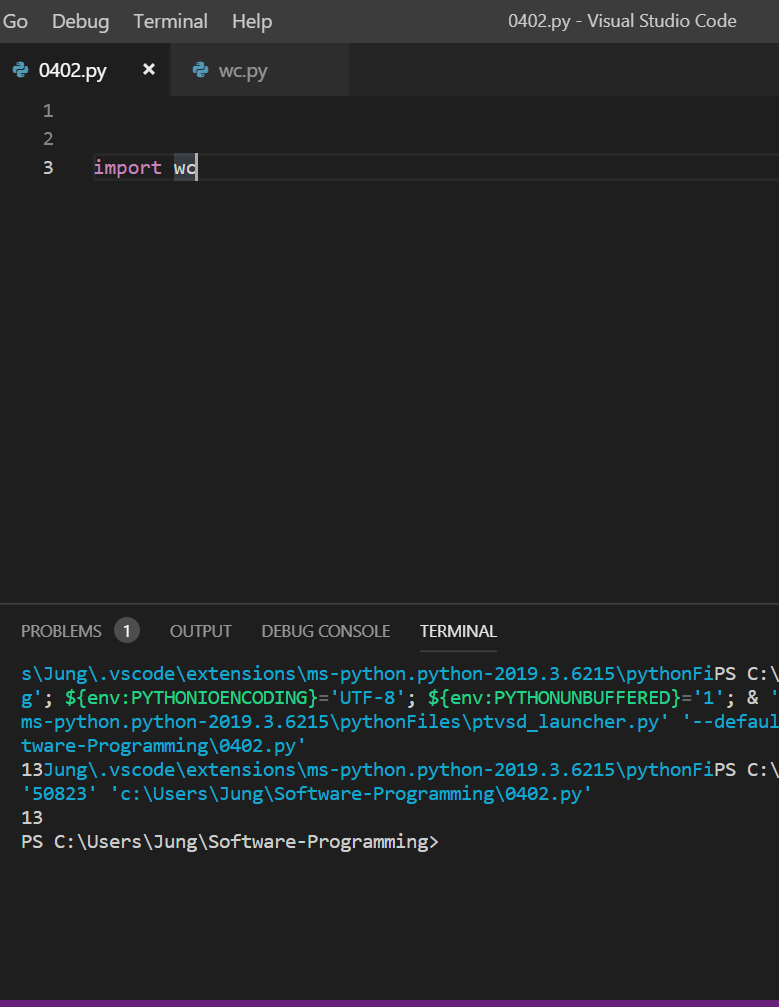Open the Go menu
Viewport: 779px width, 1007px height.
[15, 21]
